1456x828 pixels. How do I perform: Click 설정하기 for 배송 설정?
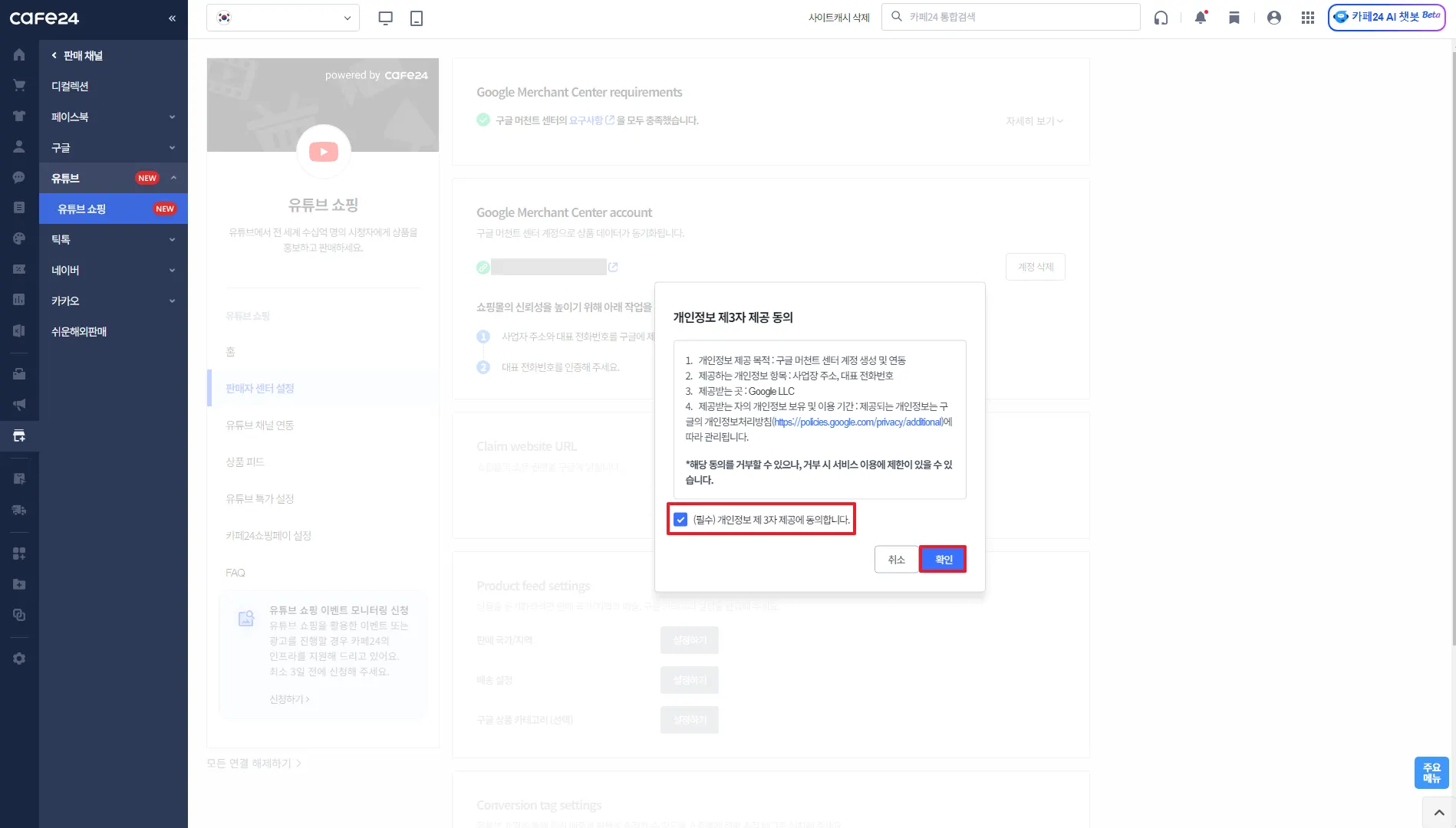coord(690,680)
